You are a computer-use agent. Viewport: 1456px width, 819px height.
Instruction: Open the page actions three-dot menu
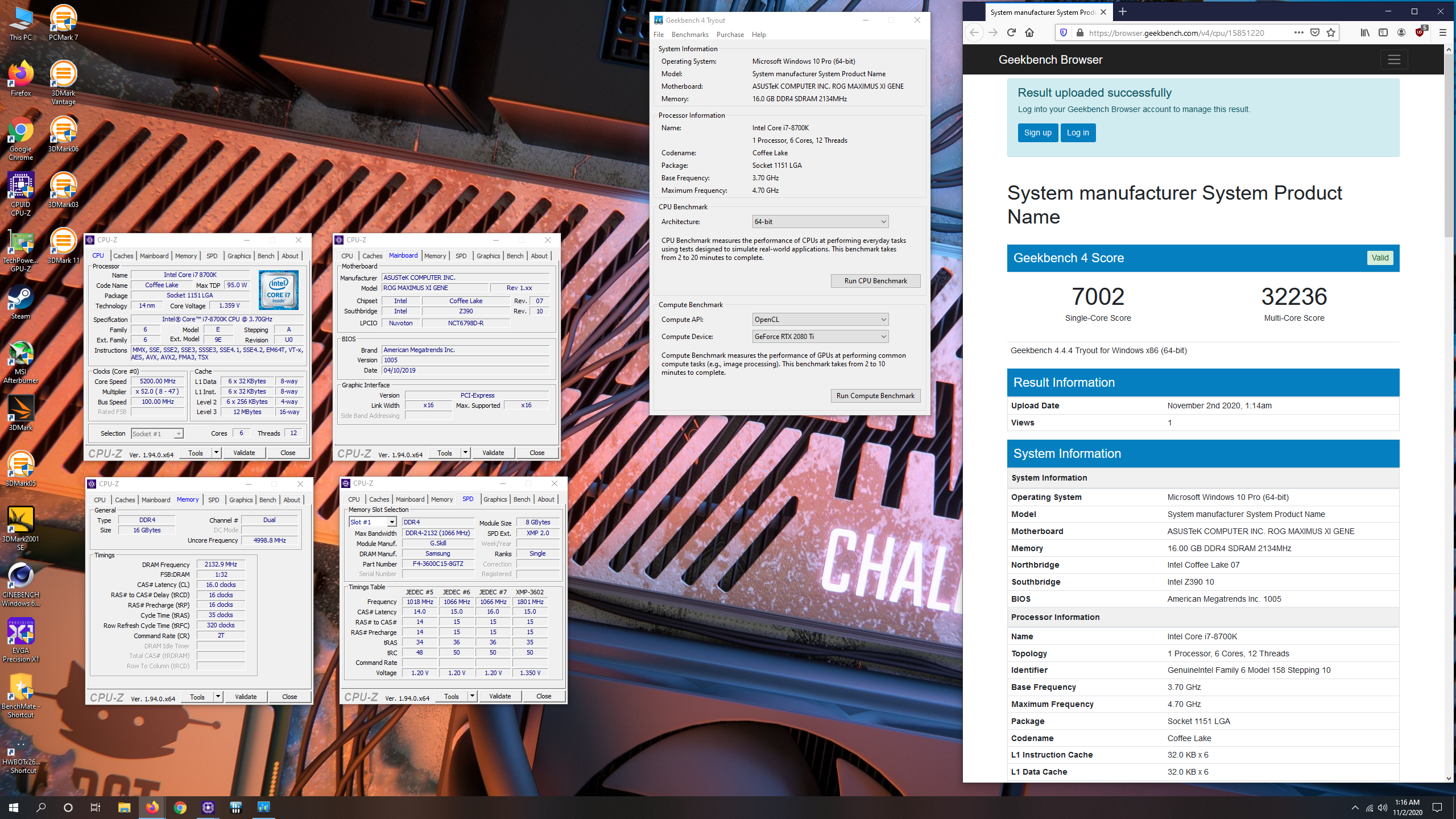1298,33
